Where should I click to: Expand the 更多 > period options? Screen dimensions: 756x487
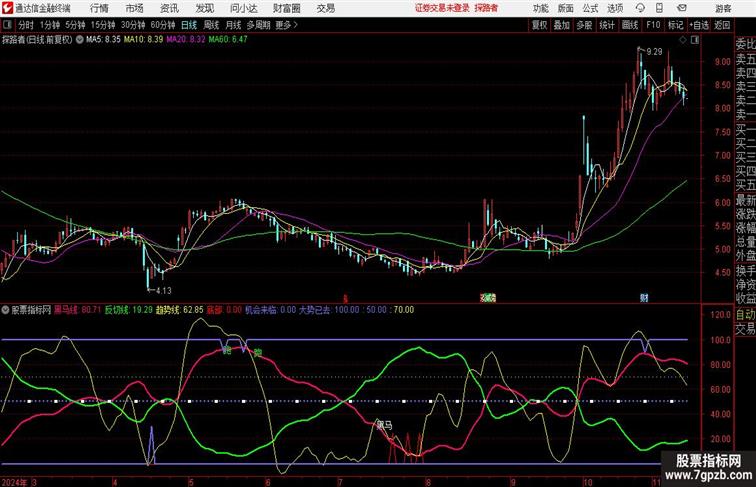[287, 25]
